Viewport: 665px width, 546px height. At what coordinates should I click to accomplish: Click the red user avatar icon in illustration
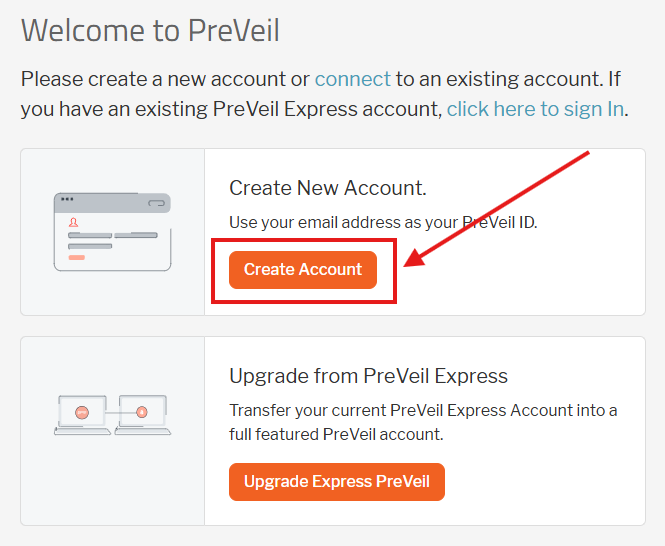click(x=74, y=223)
